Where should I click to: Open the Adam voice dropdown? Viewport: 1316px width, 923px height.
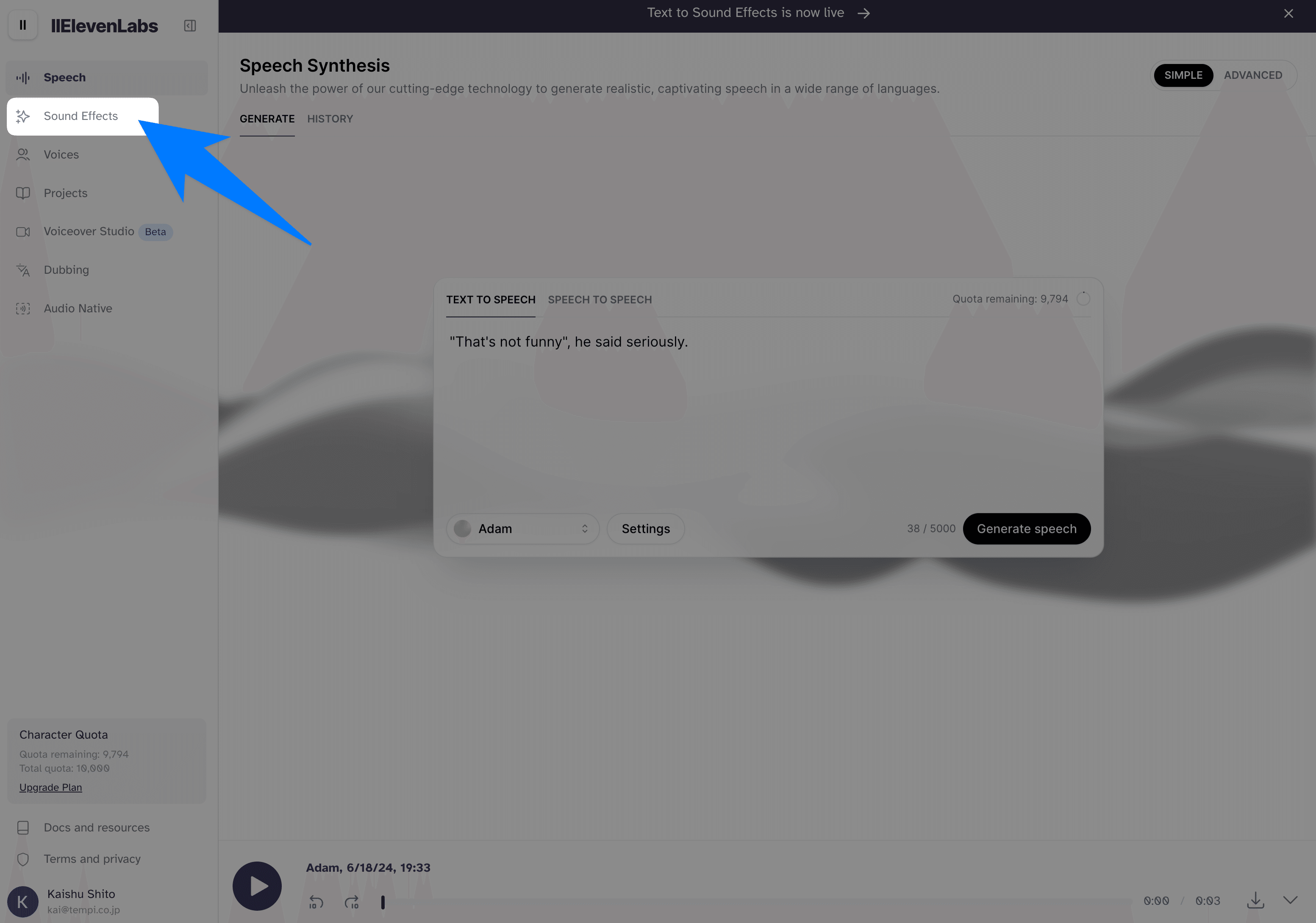pyautogui.click(x=522, y=528)
